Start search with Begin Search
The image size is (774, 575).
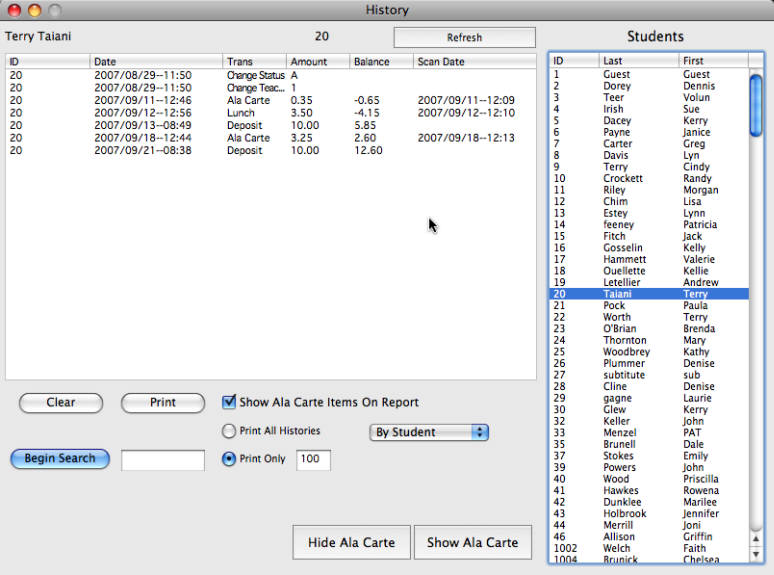coord(60,459)
